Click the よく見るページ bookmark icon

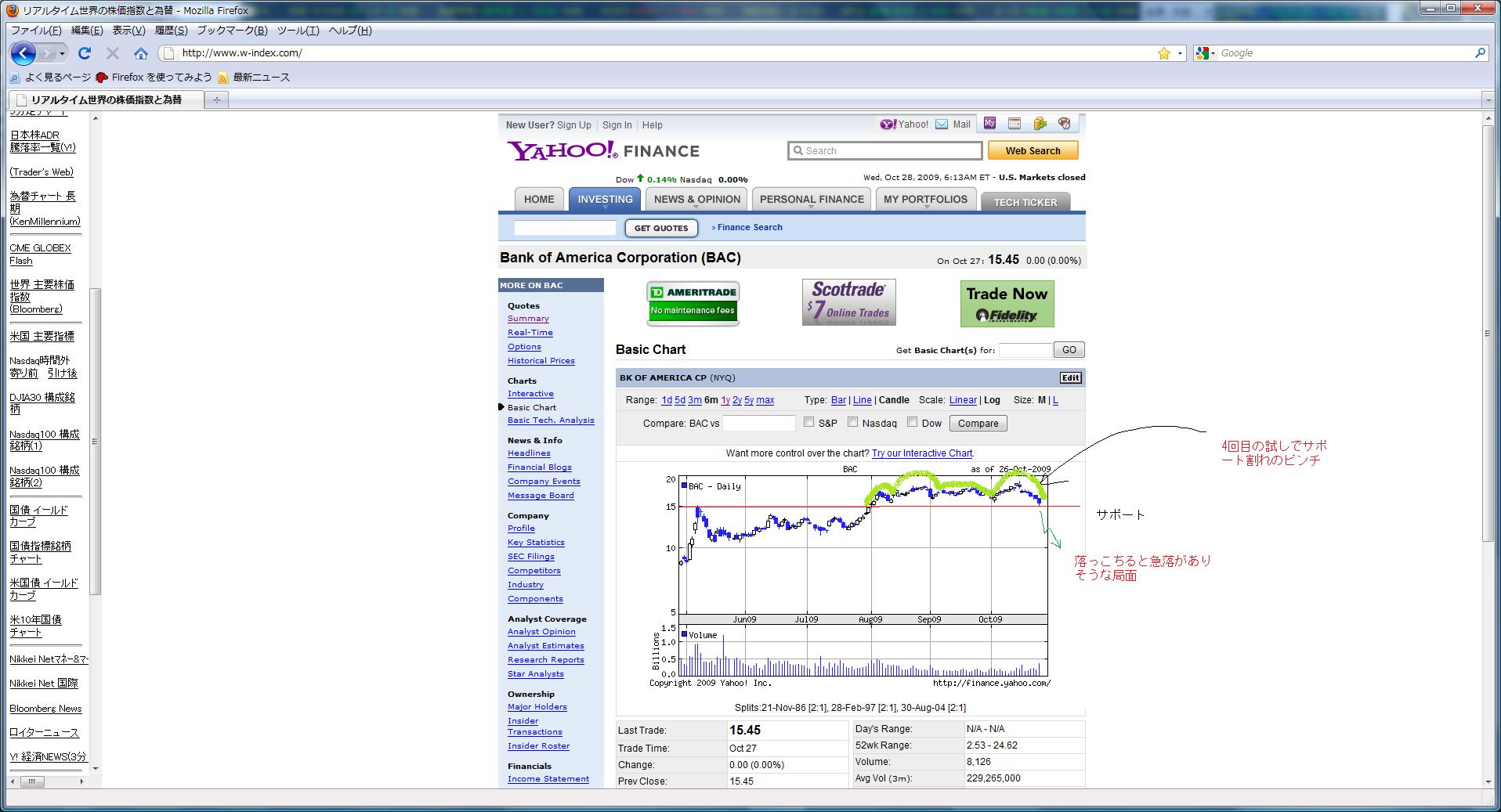tap(15, 78)
